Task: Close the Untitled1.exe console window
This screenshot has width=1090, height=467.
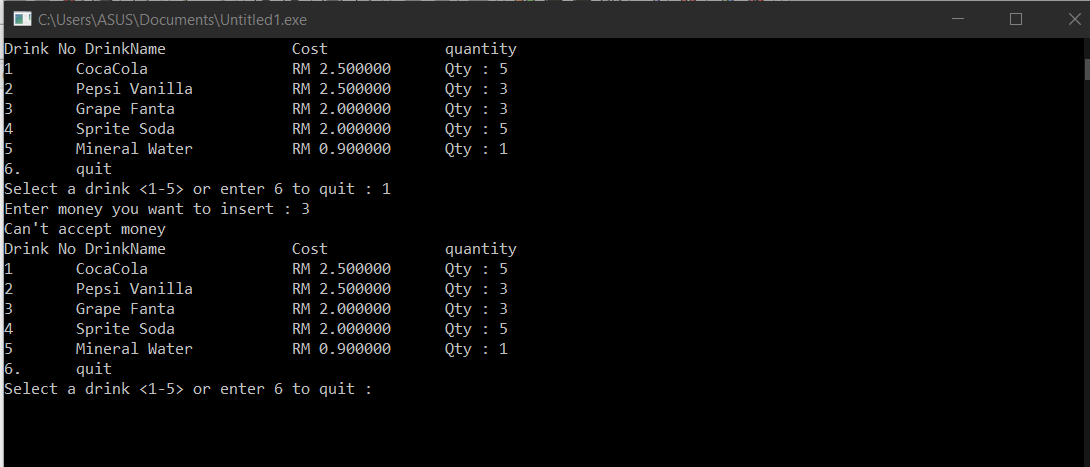Action: [1073, 19]
